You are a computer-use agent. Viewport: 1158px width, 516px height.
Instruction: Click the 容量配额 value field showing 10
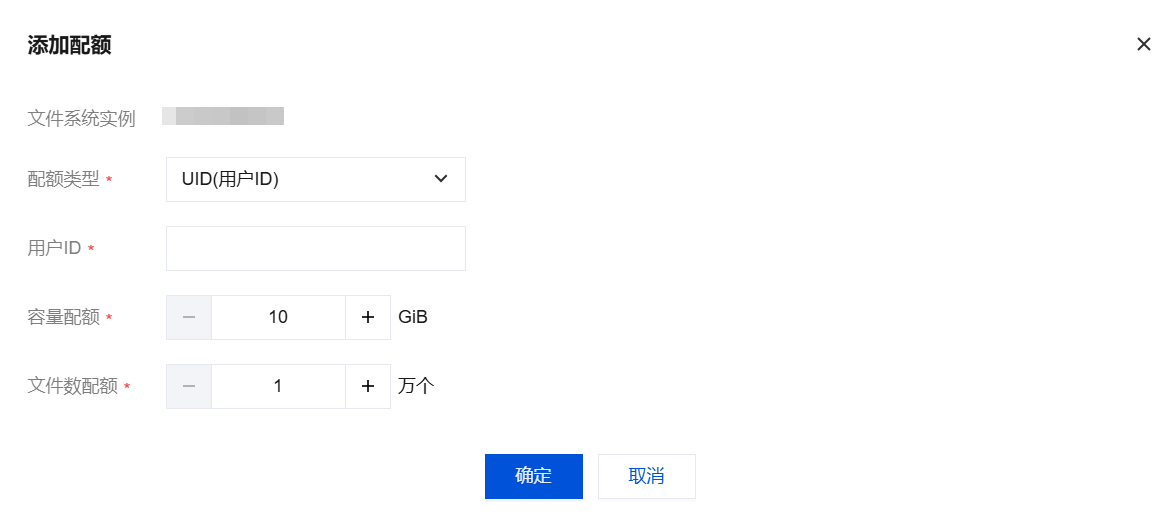[278, 317]
